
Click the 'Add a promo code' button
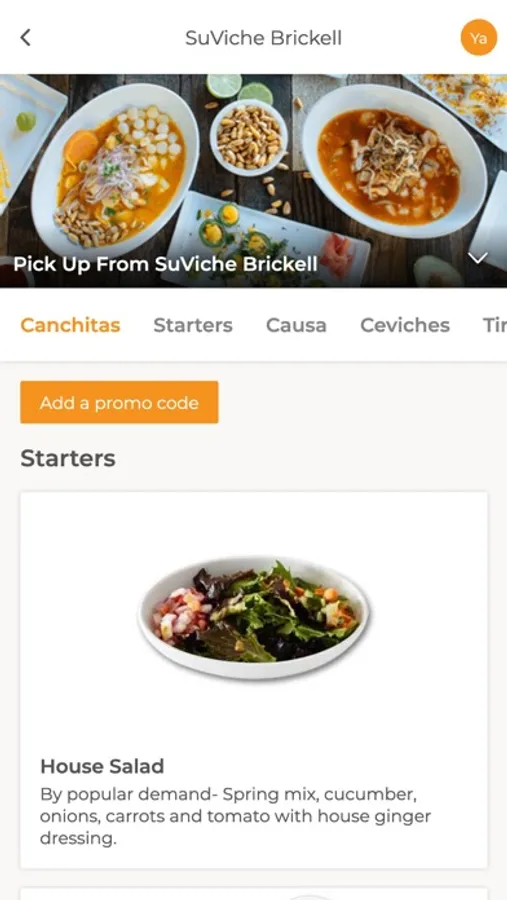[x=119, y=402]
